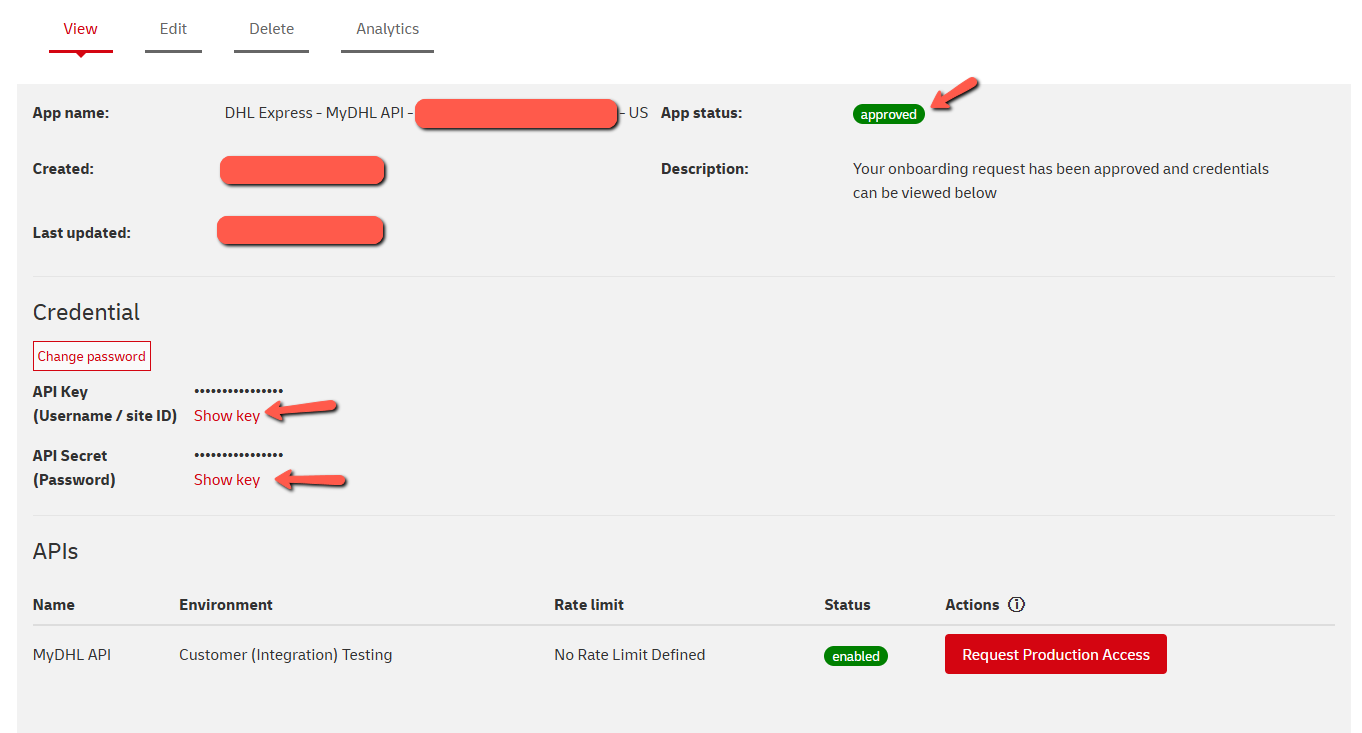Click the Change password button

(x=92, y=356)
